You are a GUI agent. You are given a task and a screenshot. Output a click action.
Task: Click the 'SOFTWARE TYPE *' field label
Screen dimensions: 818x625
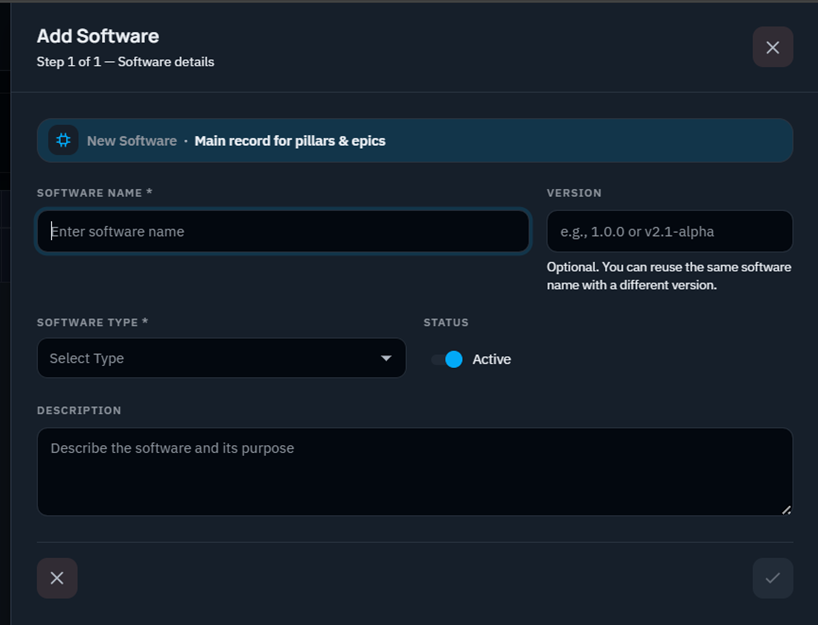(x=92, y=322)
